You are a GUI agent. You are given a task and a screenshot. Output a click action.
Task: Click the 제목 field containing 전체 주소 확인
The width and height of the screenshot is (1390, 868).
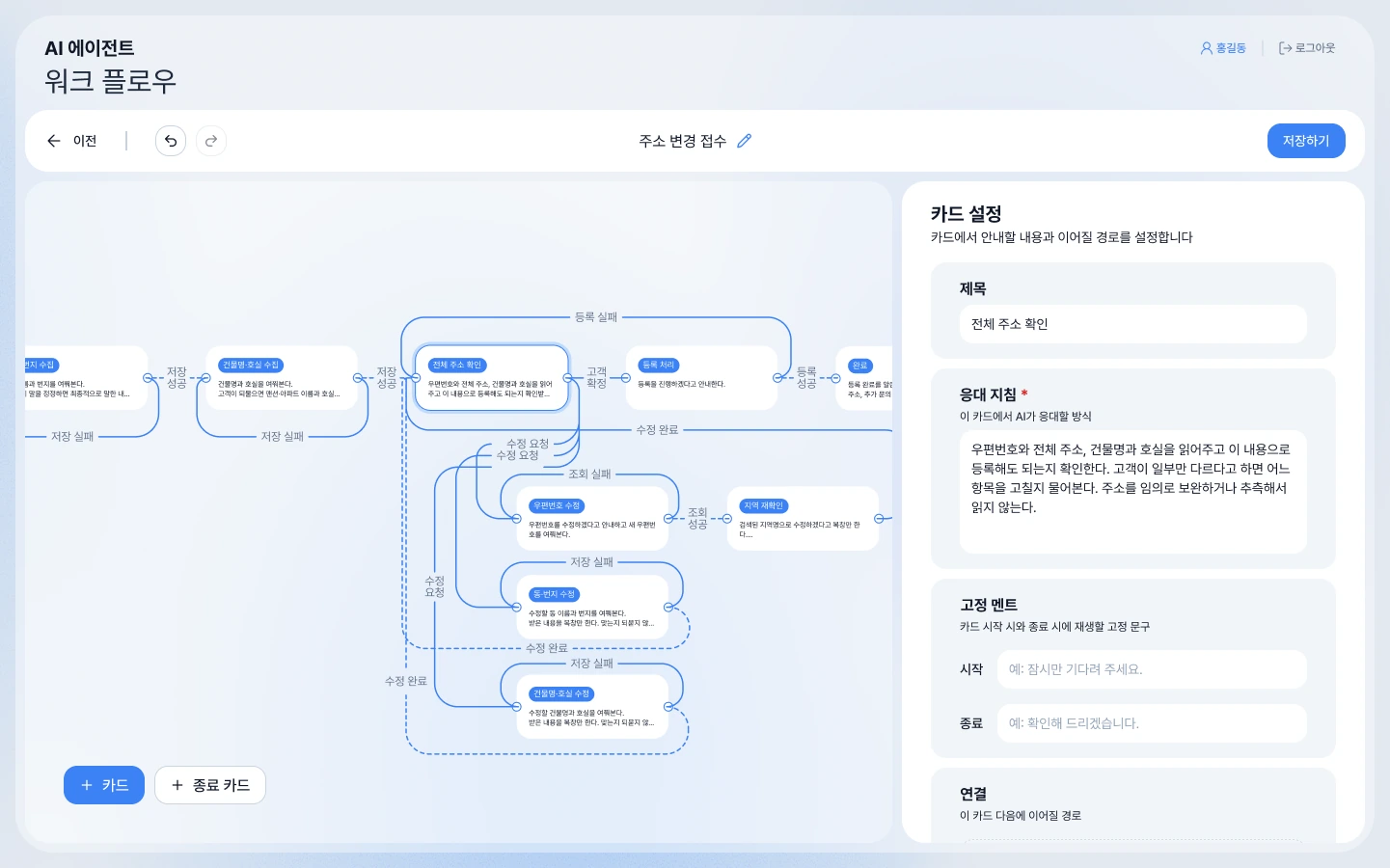click(1133, 324)
